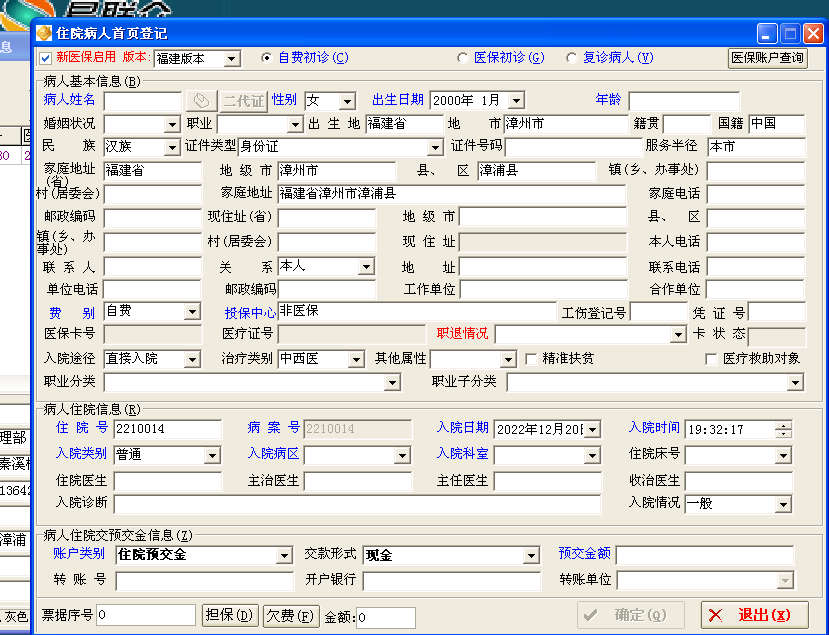Expand the 职退情况 dropdown
This screenshot has height=635, width=829.
point(678,335)
